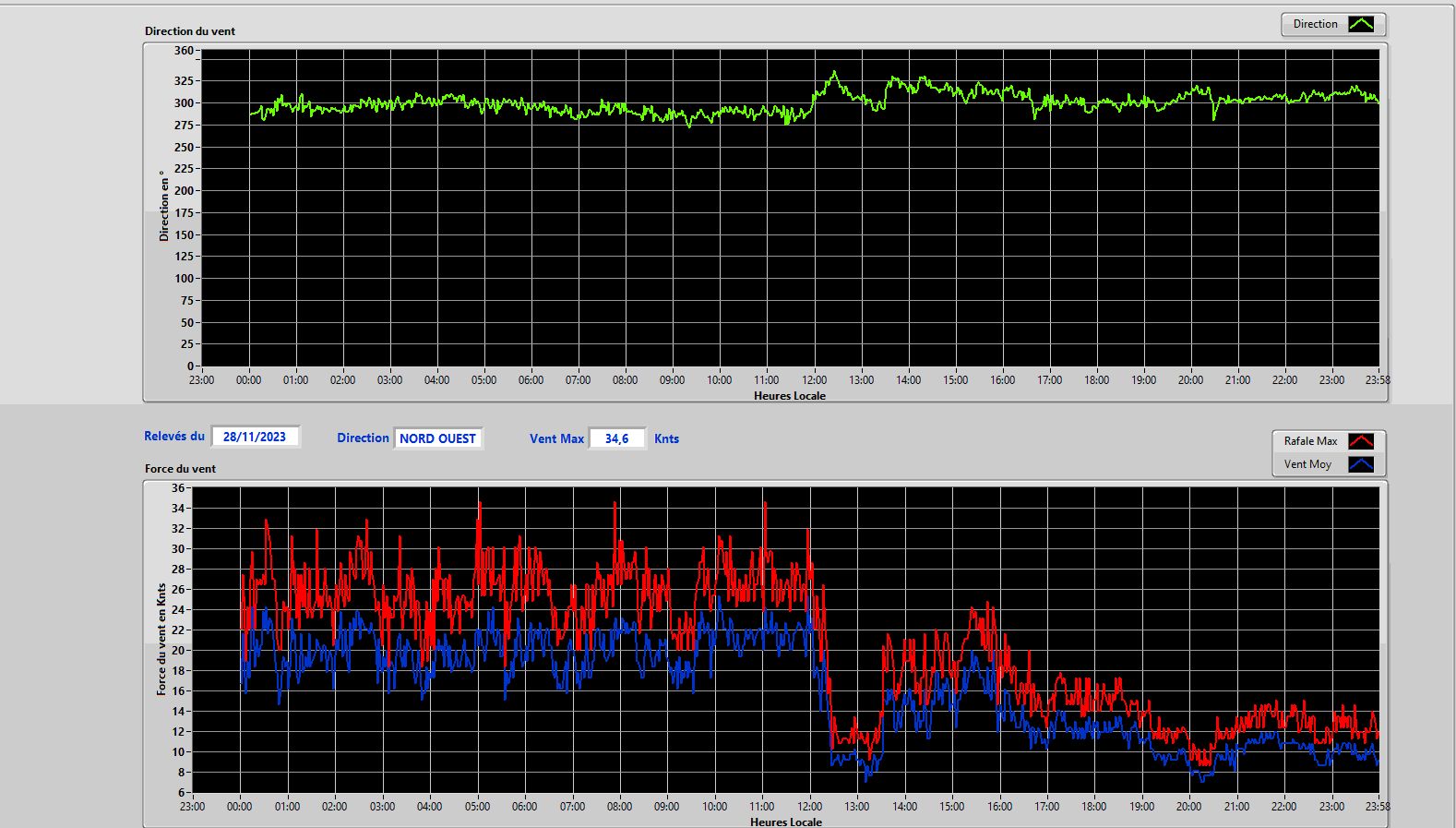This screenshot has height=828, width=1456.
Task: Click the Force du vent chart title
Action: tap(180, 469)
